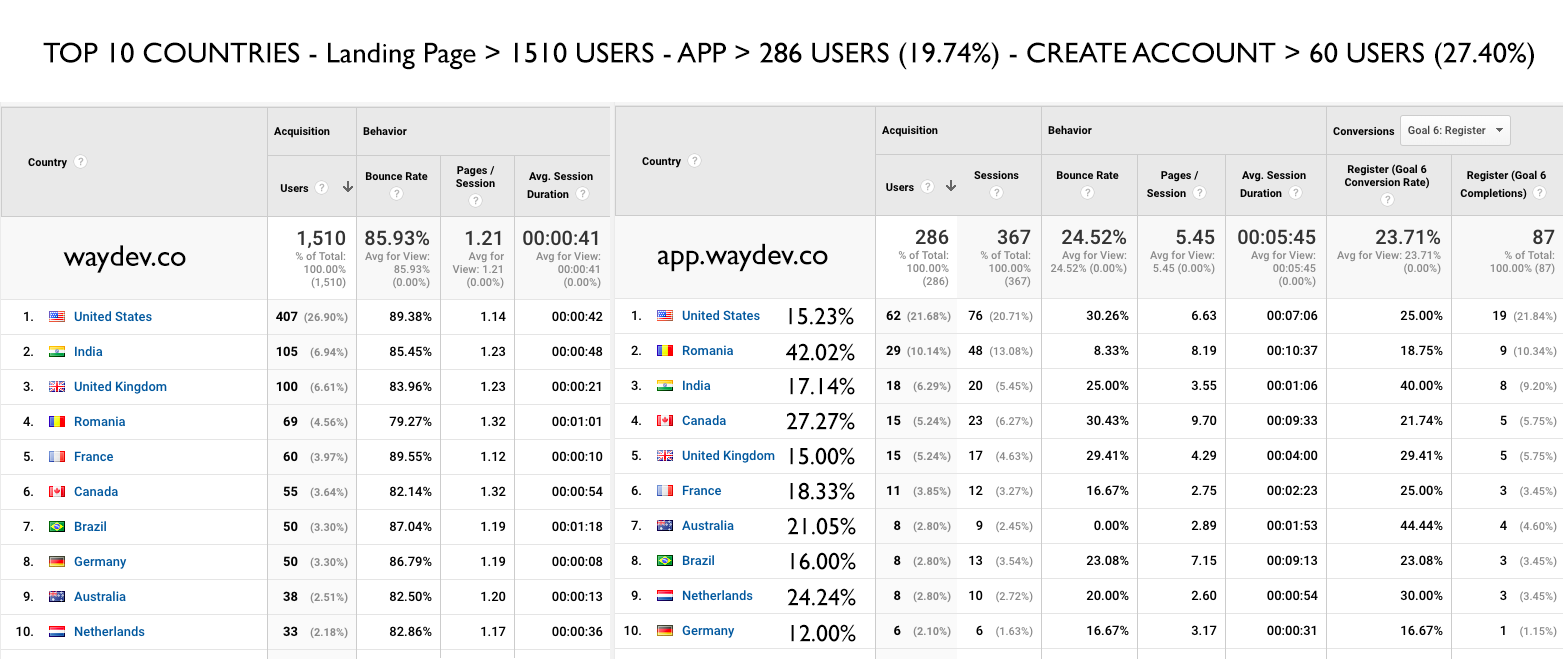Open United Kingdom link in waydev.co table
This screenshot has width=1563, height=659.
(x=120, y=387)
